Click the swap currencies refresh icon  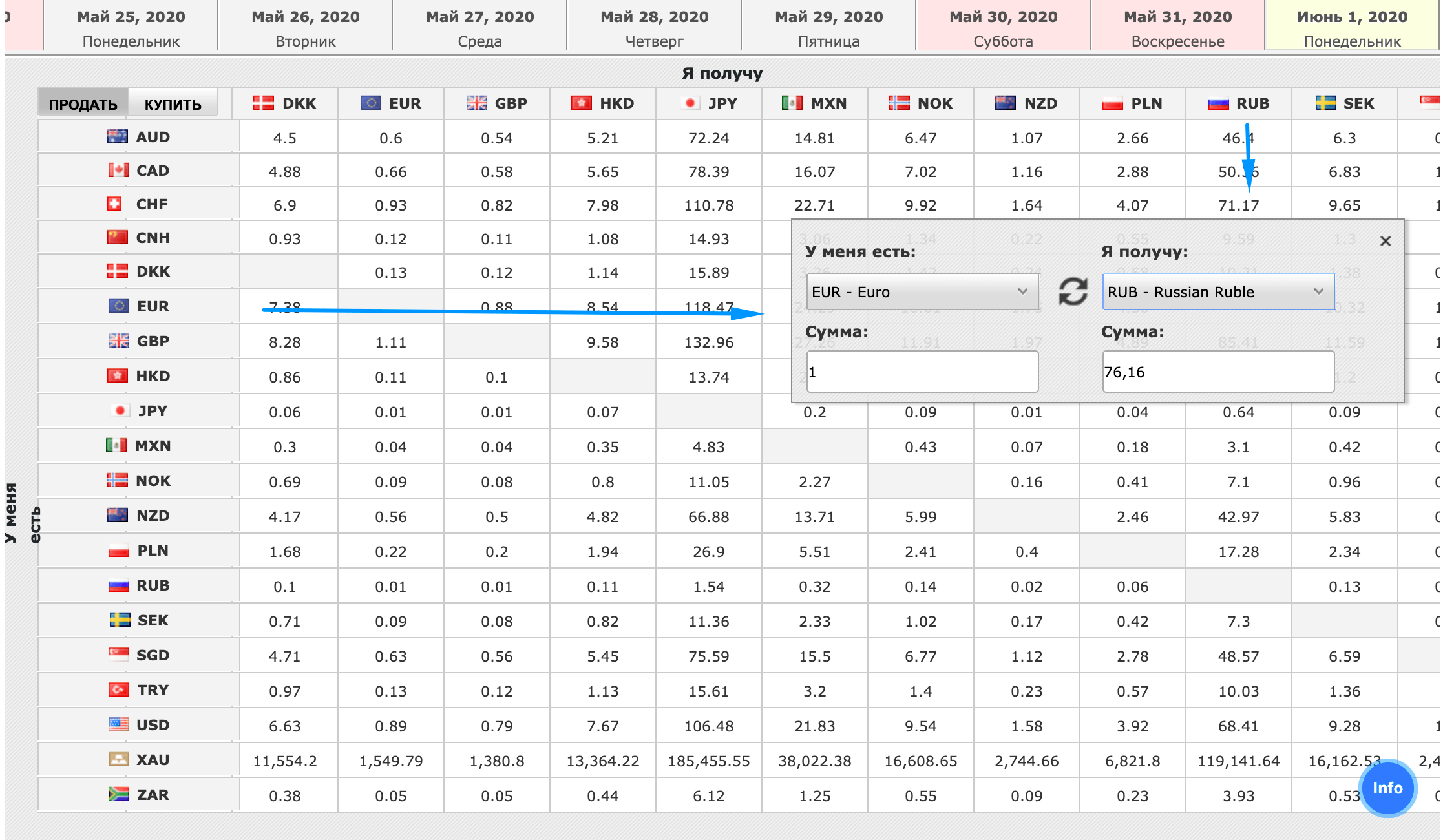[1072, 291]
